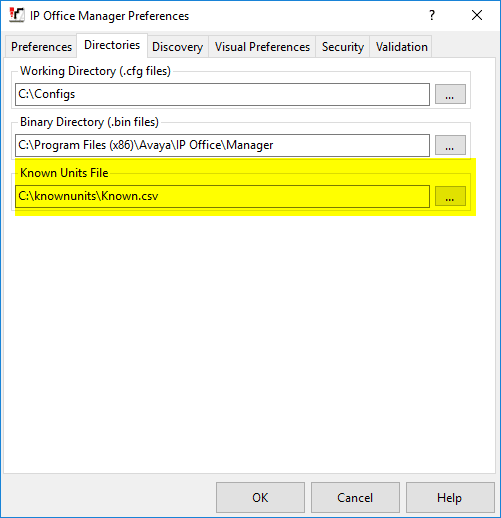
Task: Browse for the Working Directory folder
Action: 450,94
